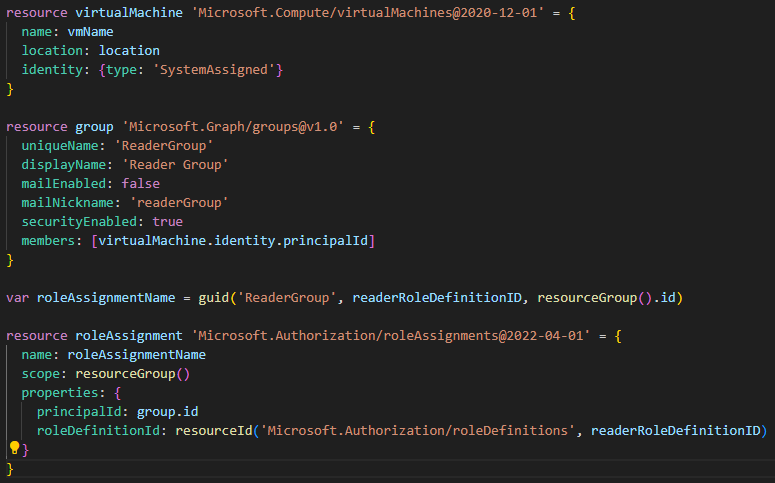
Task: Click the 'roleAssignment' resource symbol name
Action: click(x=129, y=336)
